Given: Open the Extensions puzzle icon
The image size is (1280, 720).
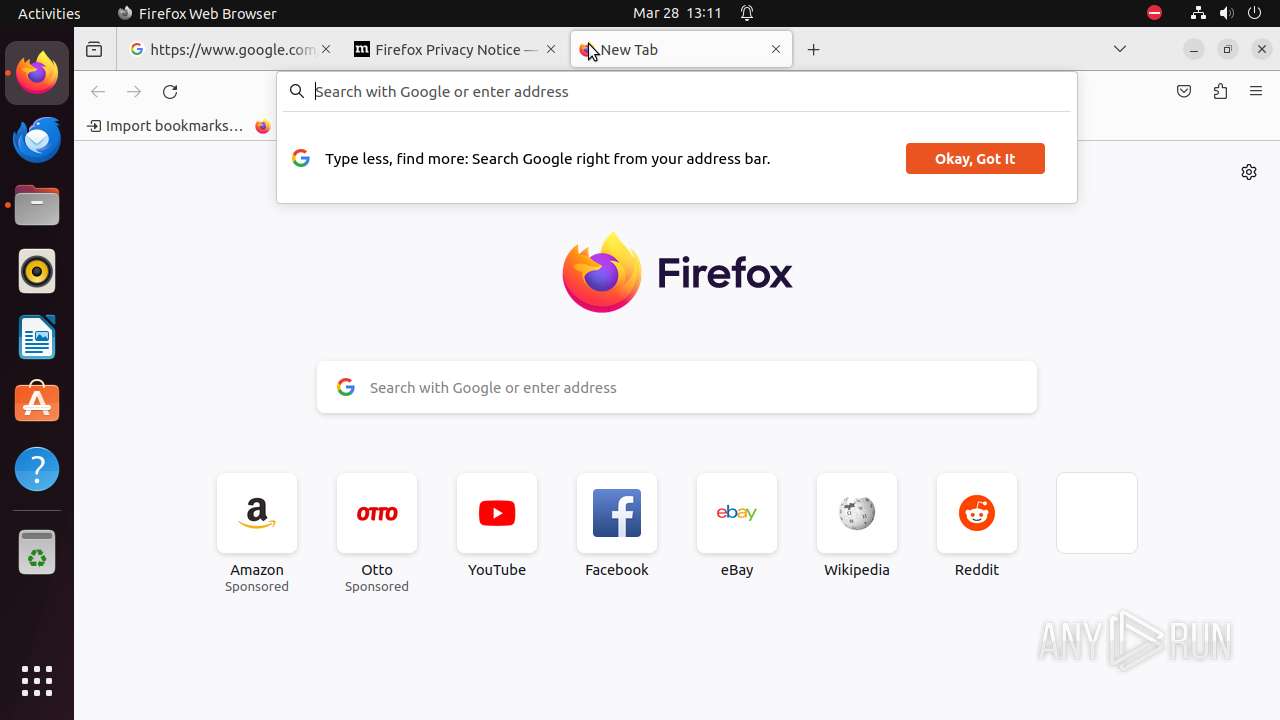Looking at the screenshot, I should coord(1220,91).
